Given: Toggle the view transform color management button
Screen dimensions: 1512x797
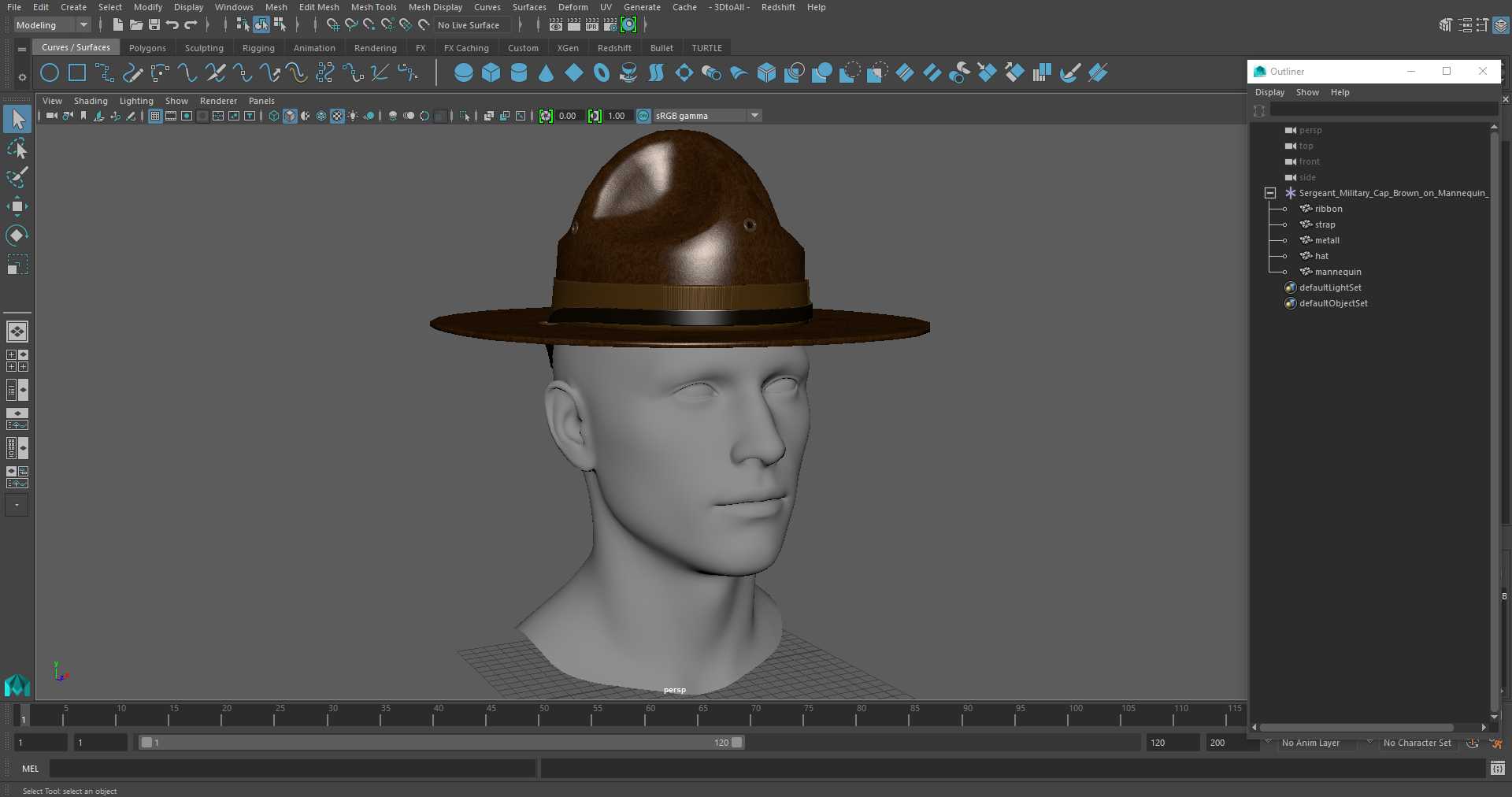Looking at the screenshot, I should click(643, 116).
